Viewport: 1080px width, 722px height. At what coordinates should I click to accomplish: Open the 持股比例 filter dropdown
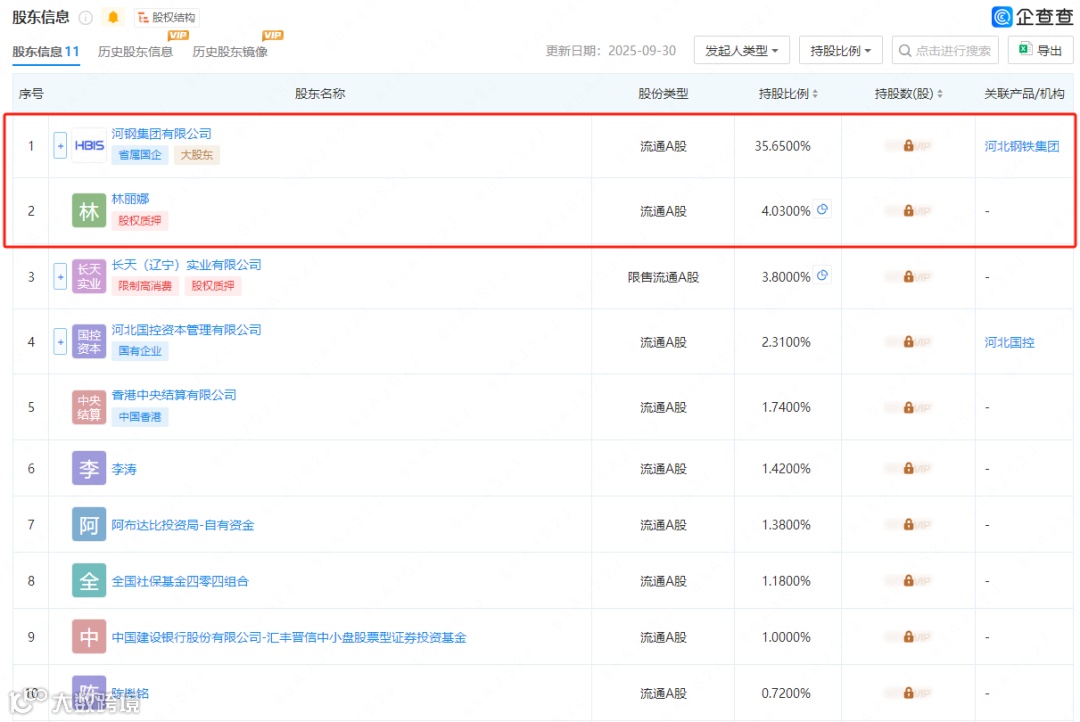(x=840, y=50)
